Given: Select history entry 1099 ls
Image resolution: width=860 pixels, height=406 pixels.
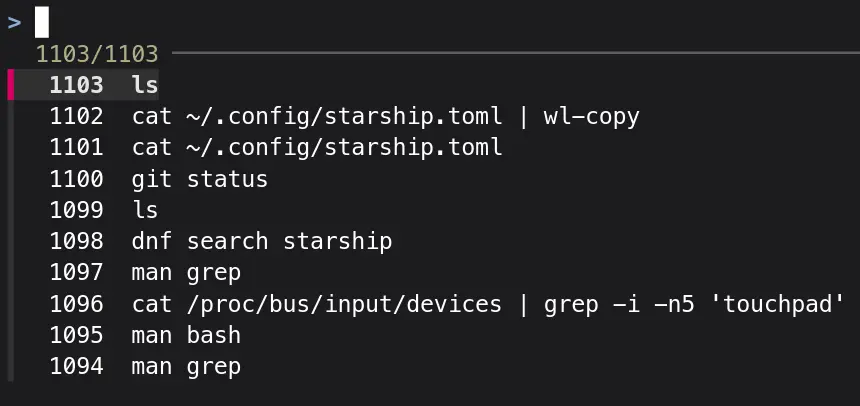Looking at the screenshot, I should tap(145, 210).
